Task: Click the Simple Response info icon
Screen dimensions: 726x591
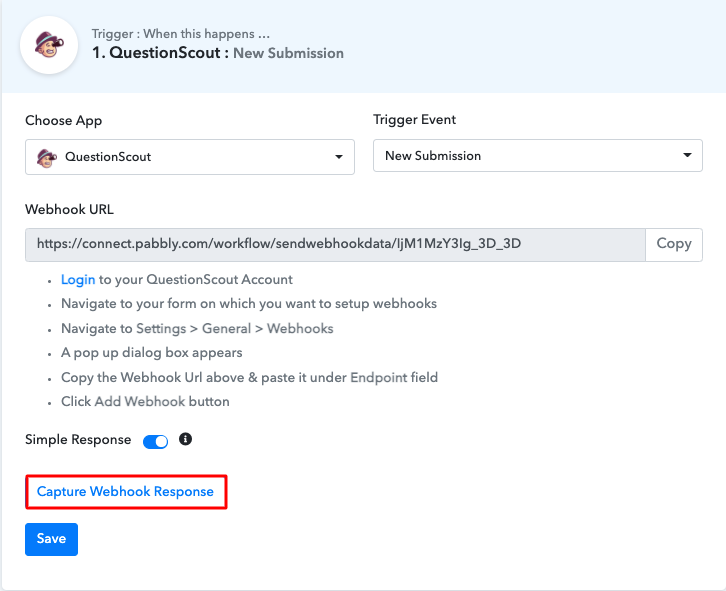Action: click(185, 439)
